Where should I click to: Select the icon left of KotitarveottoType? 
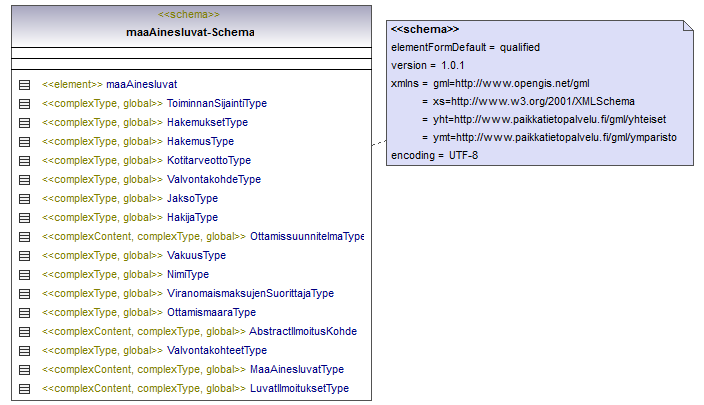(x=25, y=161)
